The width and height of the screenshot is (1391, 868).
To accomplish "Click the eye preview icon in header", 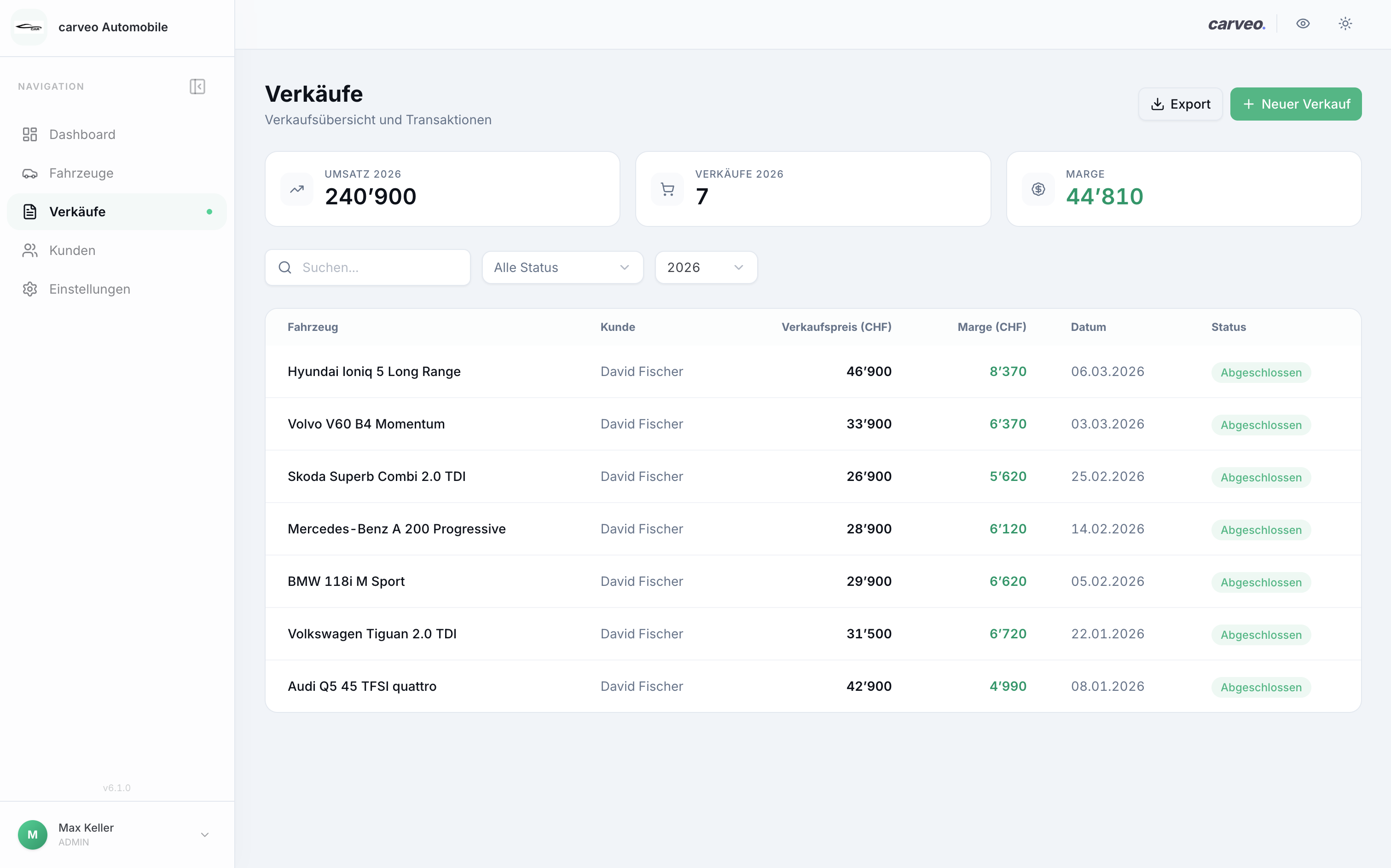I will pos(1303,24).
